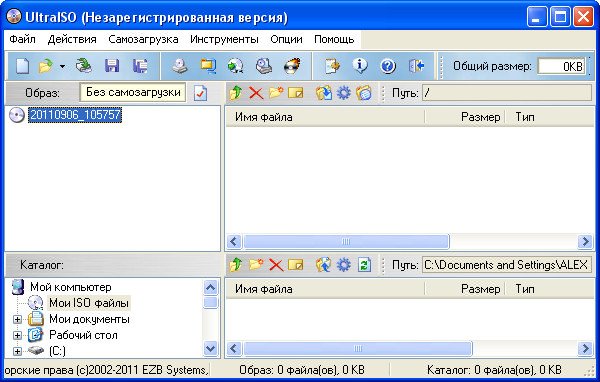Click the catalog tree scroll down arrow
This screenshot has height=382, width=600.
[210, 348]
